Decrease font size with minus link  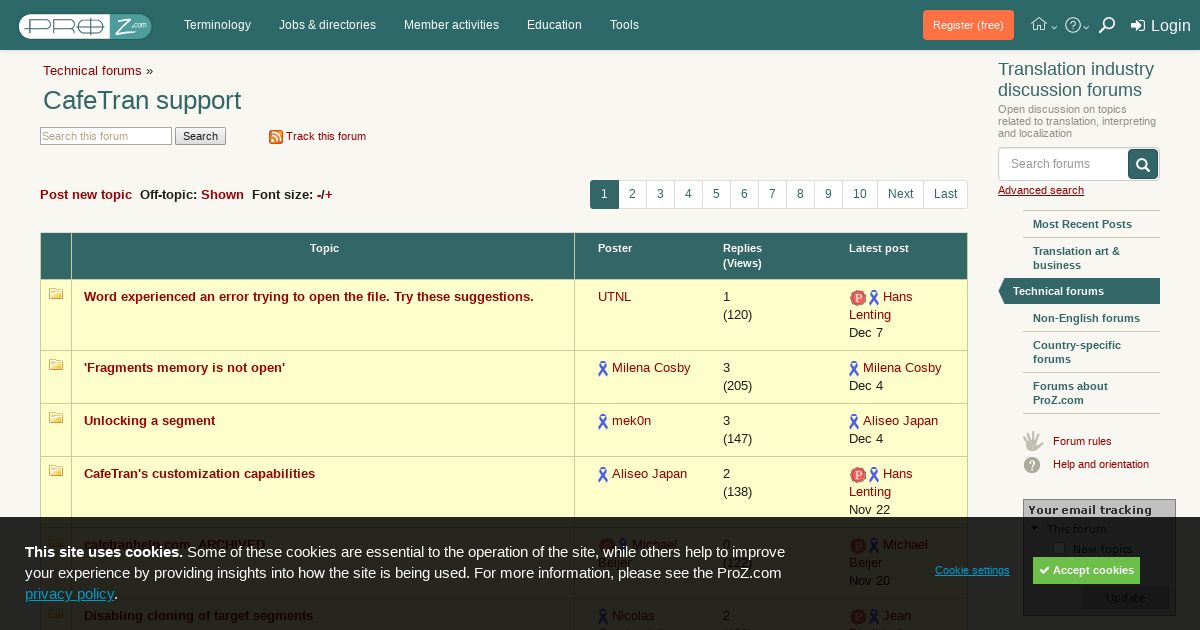pos(319,195)
